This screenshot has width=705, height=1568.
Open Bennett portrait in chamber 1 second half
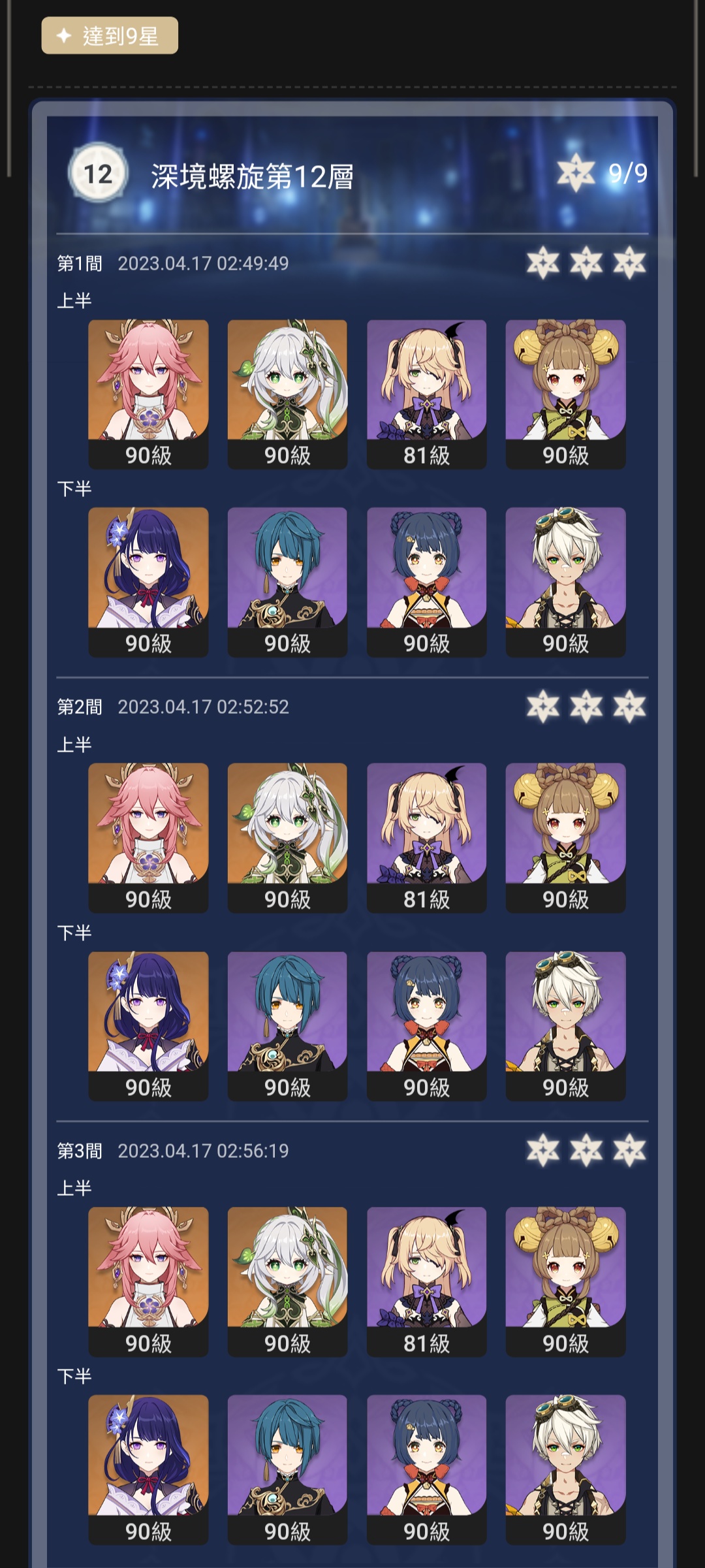(x=565, y=582)
